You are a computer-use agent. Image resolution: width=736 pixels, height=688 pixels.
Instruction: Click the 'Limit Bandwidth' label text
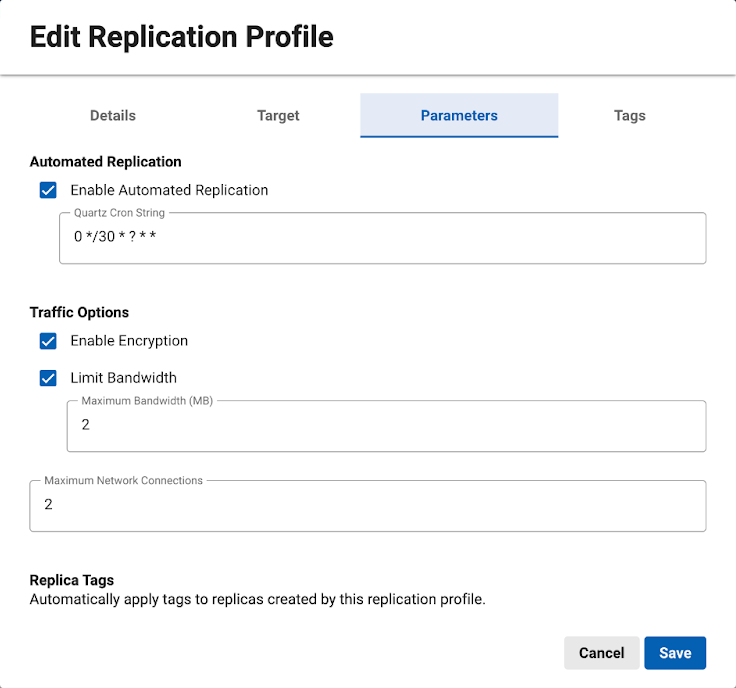click(x=123, y=378)
